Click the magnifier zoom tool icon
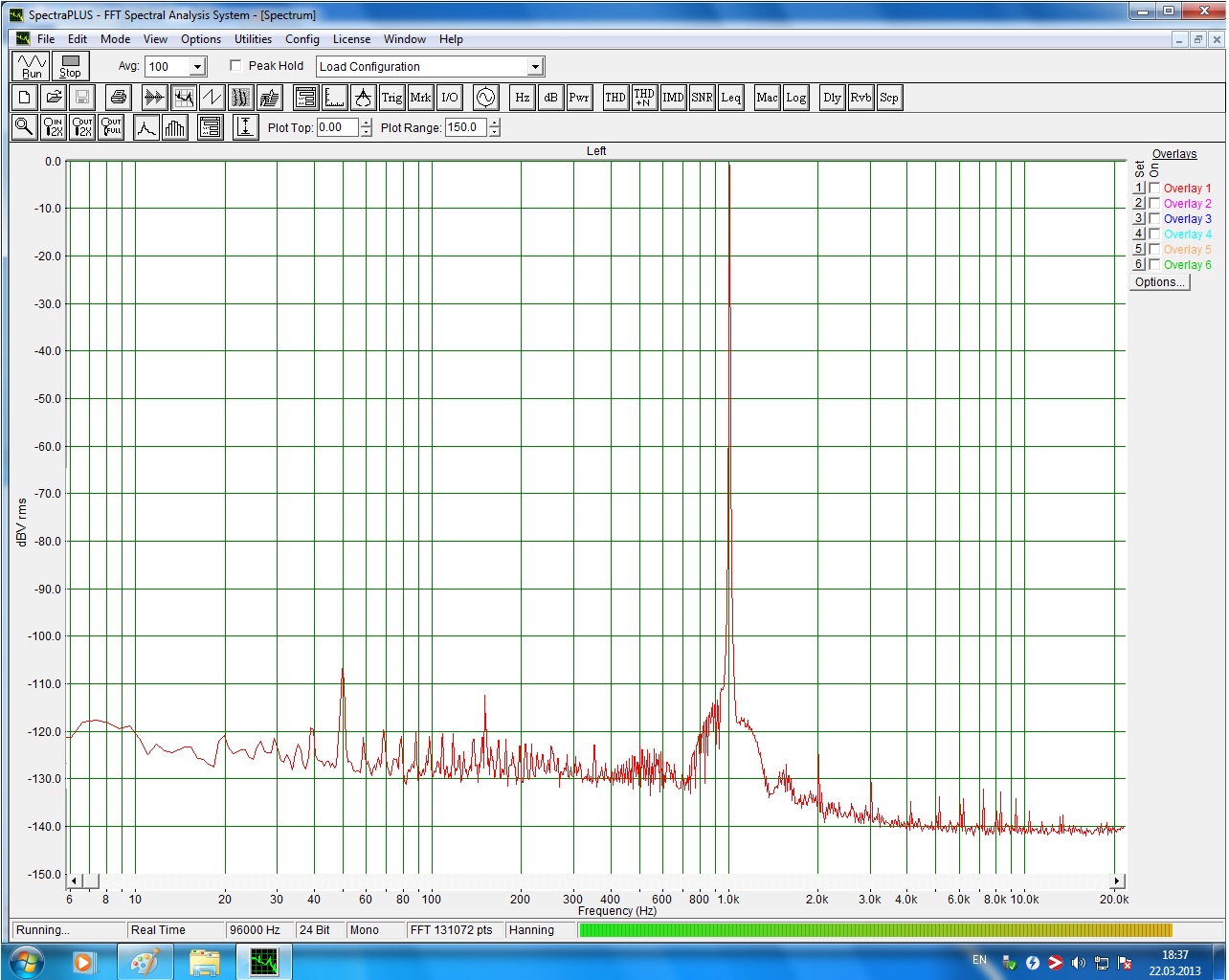1229x980 pixels. [x=24, y=126]
